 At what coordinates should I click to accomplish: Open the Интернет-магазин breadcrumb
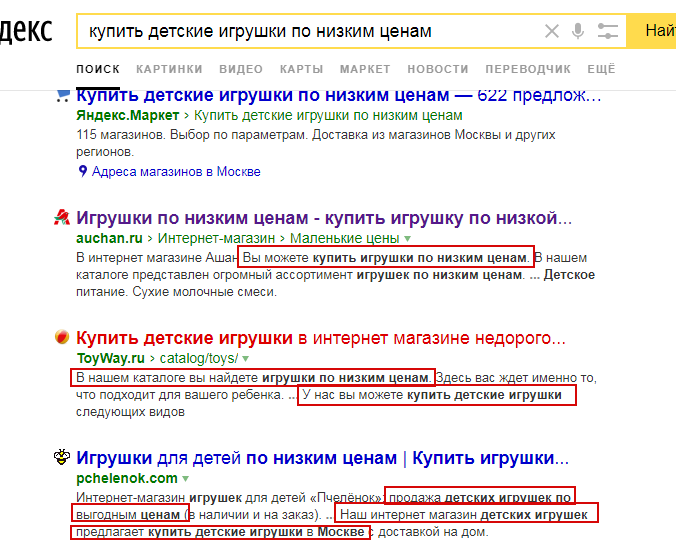pyautogui.click(x=216, y=238)
